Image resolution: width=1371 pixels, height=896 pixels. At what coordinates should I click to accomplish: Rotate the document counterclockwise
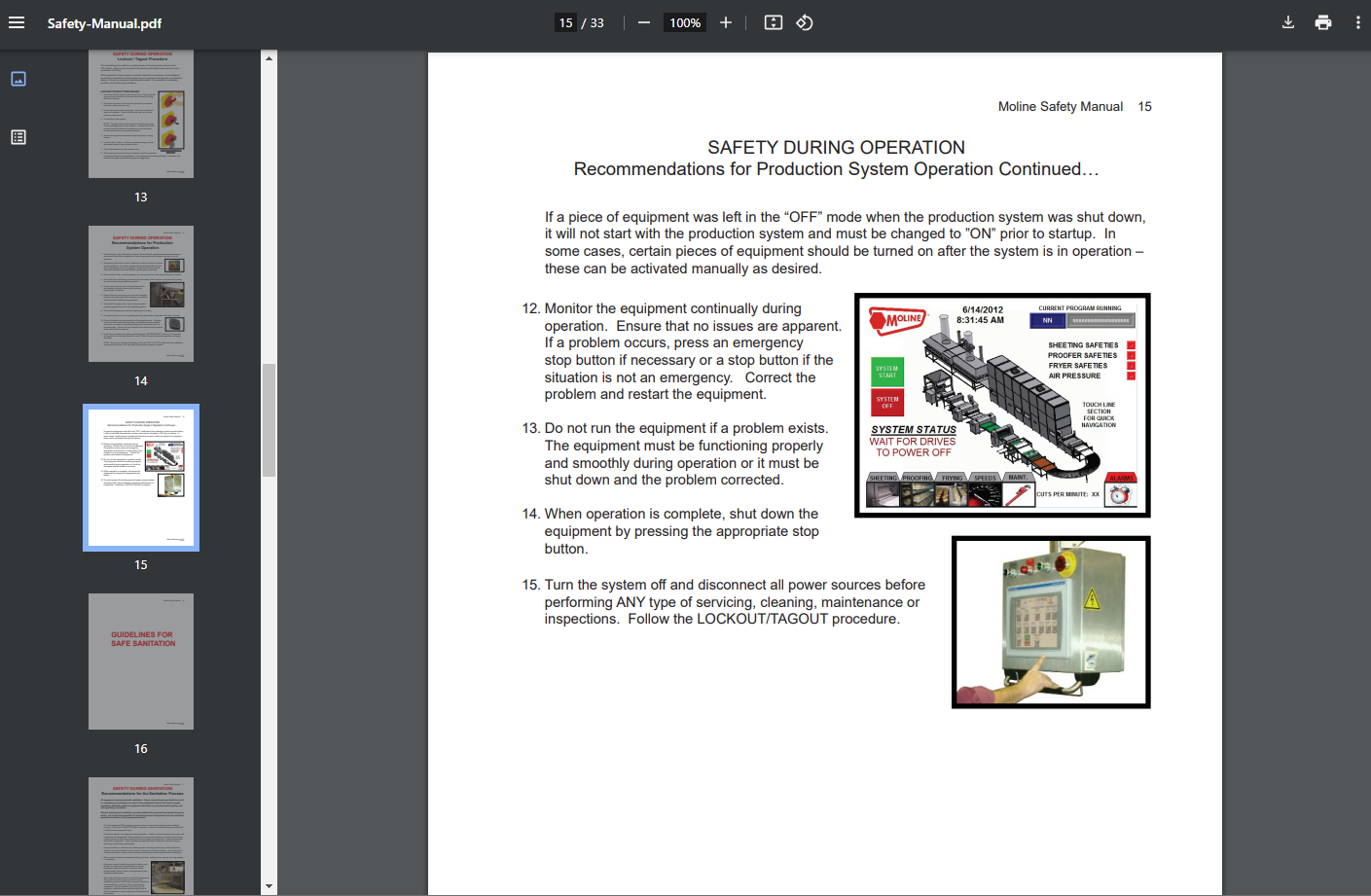[x=805, y=22]
